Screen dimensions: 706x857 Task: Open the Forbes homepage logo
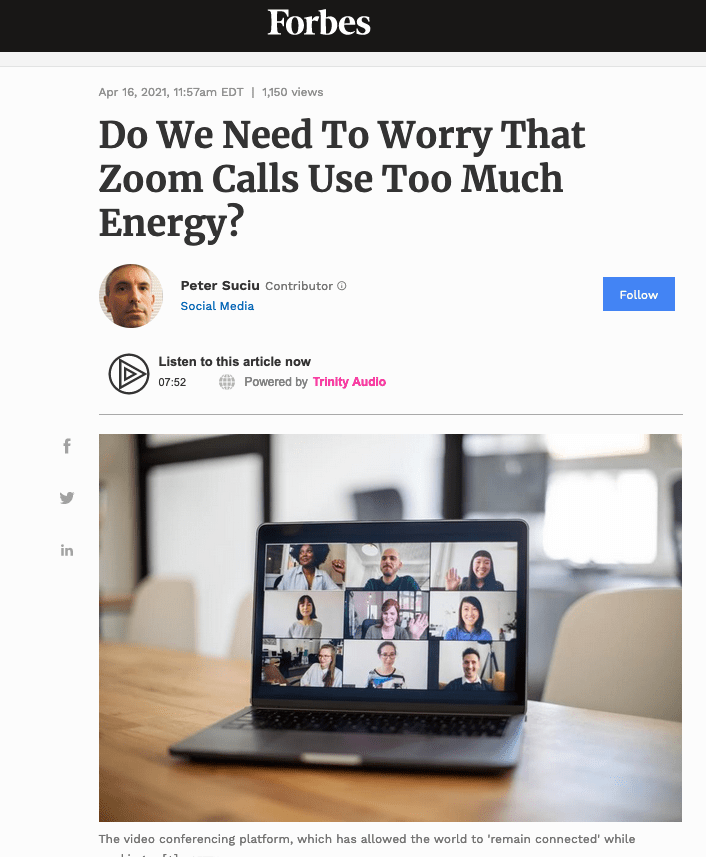click(319, 22)
